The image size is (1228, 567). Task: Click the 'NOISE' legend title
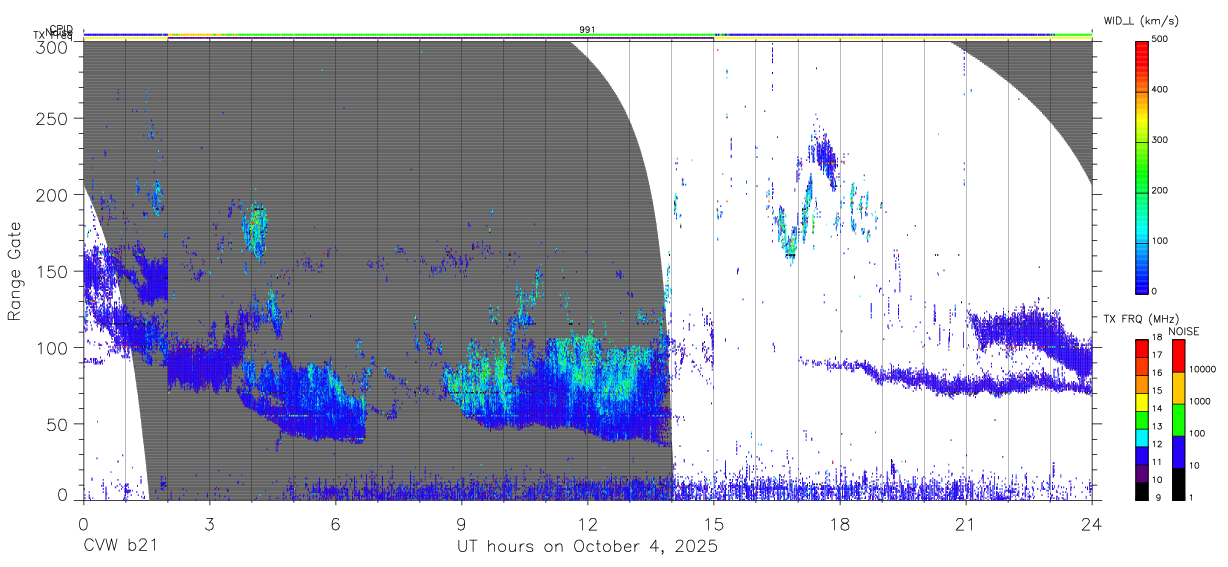click(1183, 331)
